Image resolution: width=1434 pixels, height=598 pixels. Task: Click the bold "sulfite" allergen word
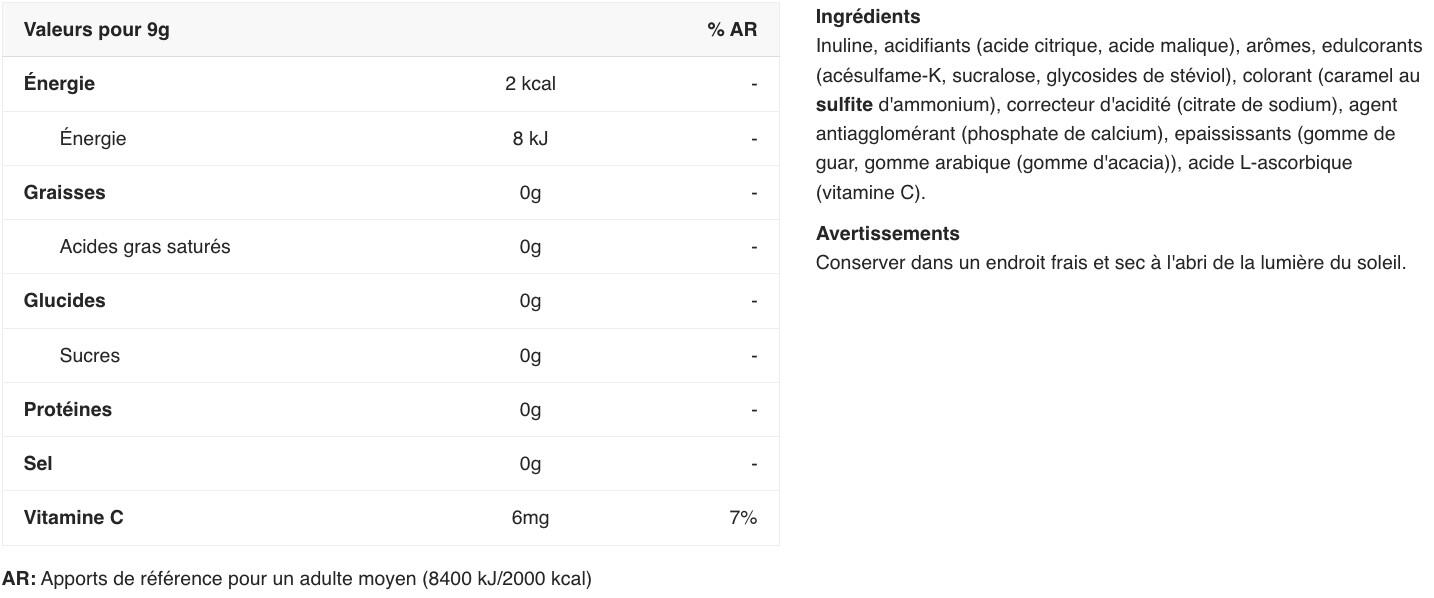[844, 105]
